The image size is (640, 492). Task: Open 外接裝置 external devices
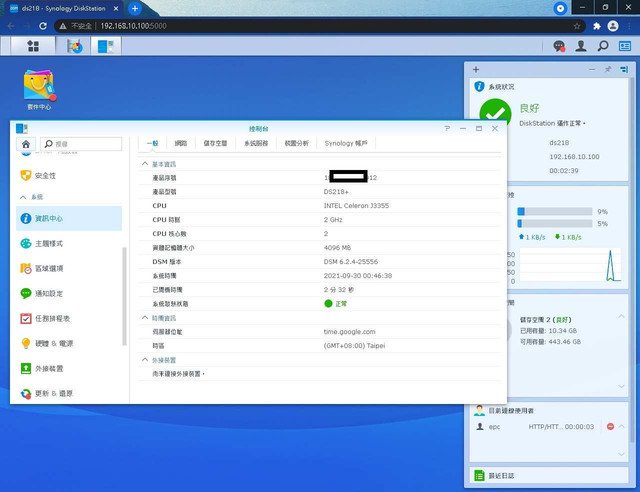(69, 368)
